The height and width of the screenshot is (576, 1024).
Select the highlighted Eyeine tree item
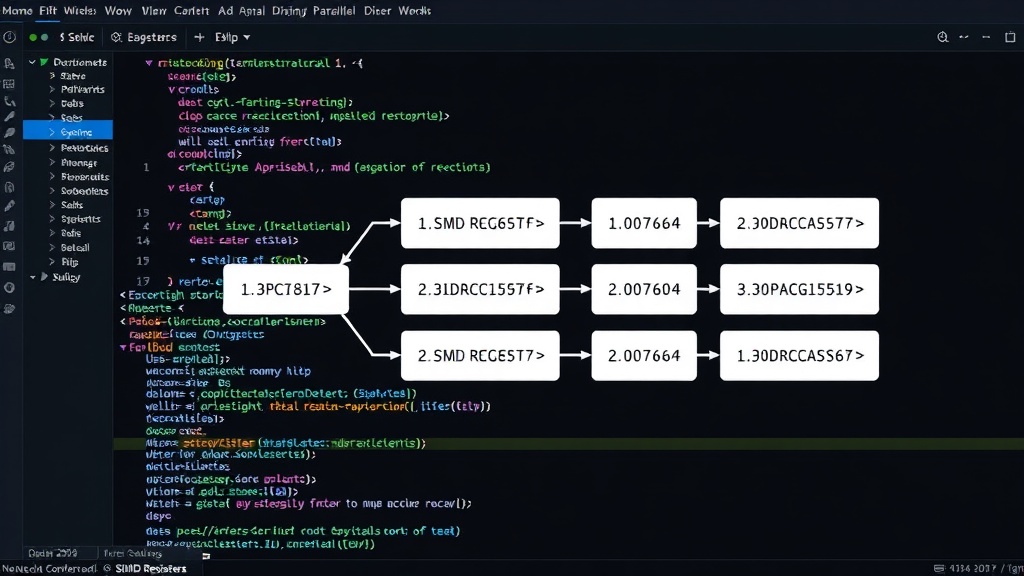coord(68,132)
